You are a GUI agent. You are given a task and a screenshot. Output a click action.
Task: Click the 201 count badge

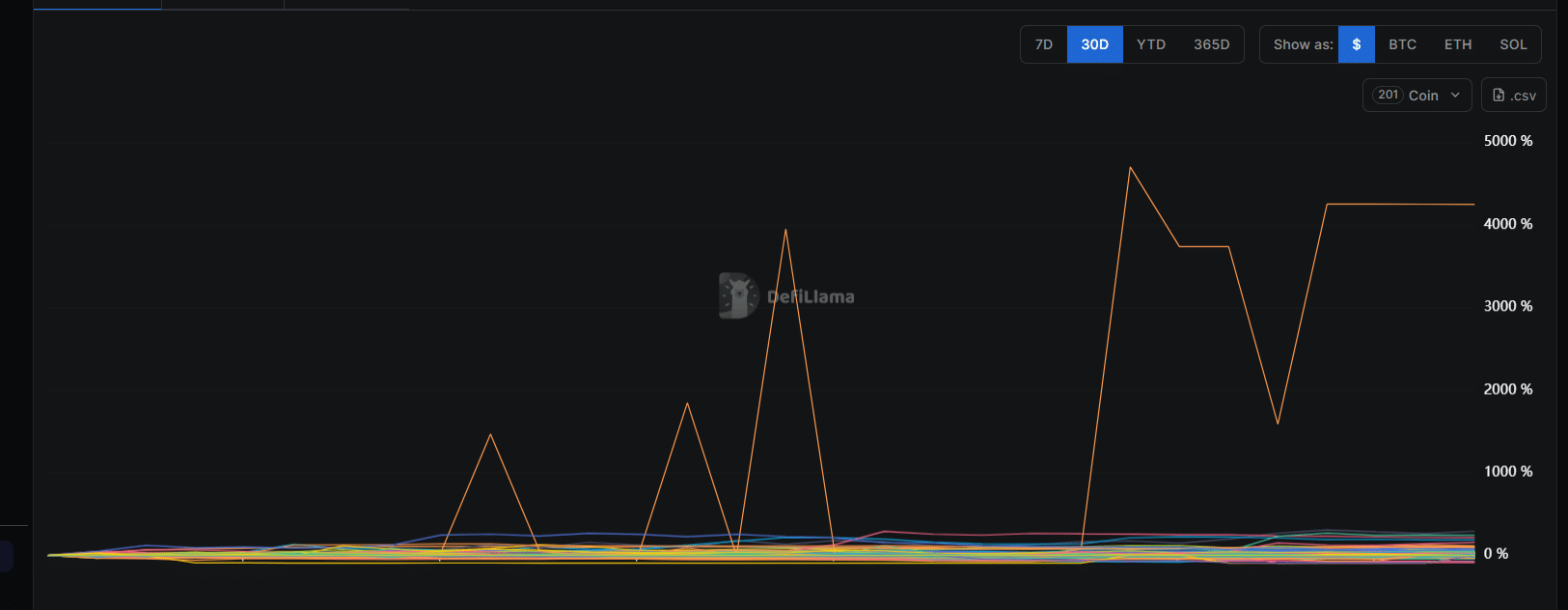(1388, 95)
